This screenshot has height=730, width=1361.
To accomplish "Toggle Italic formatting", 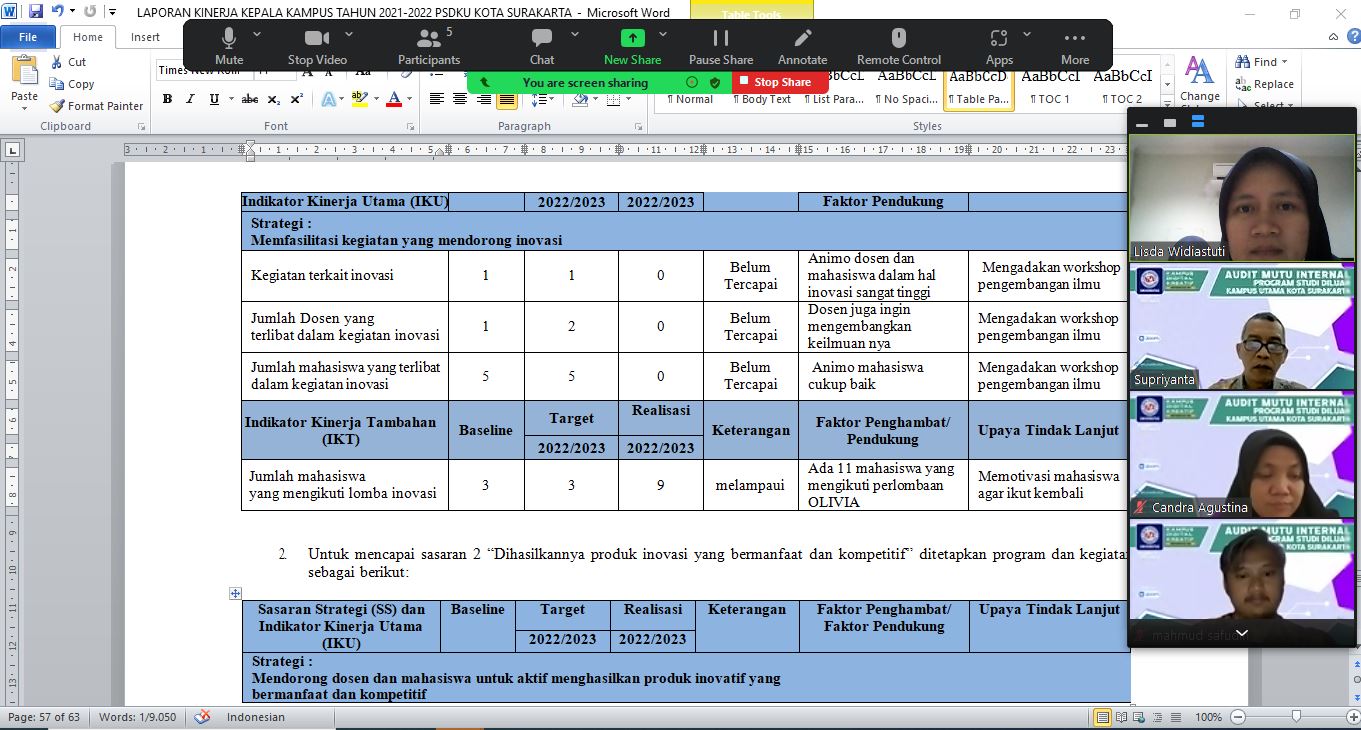I will 191,99.
